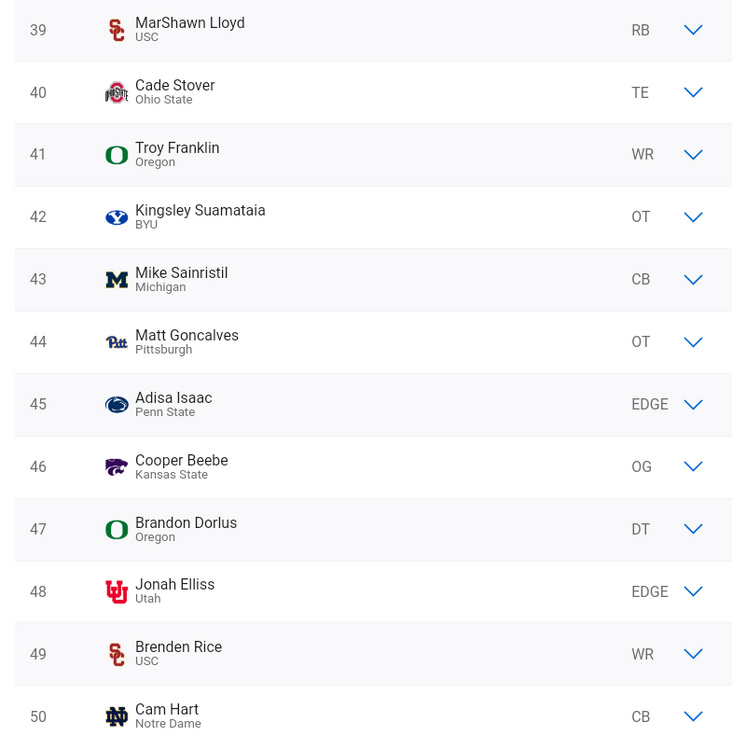Image resolution: width=746 pixels, height=750 pixels.
Task: Click the Kansas State logo by Cooper Beebe
Action: [117, 467]
